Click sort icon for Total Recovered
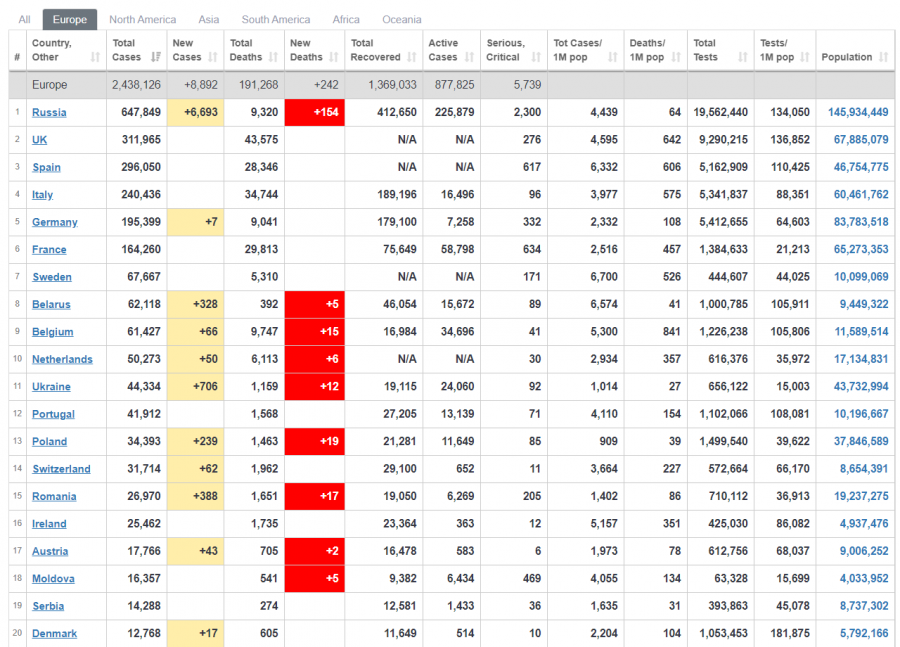Screen dimensions: 900x647 pyautogui.click(x=411, y=58)
